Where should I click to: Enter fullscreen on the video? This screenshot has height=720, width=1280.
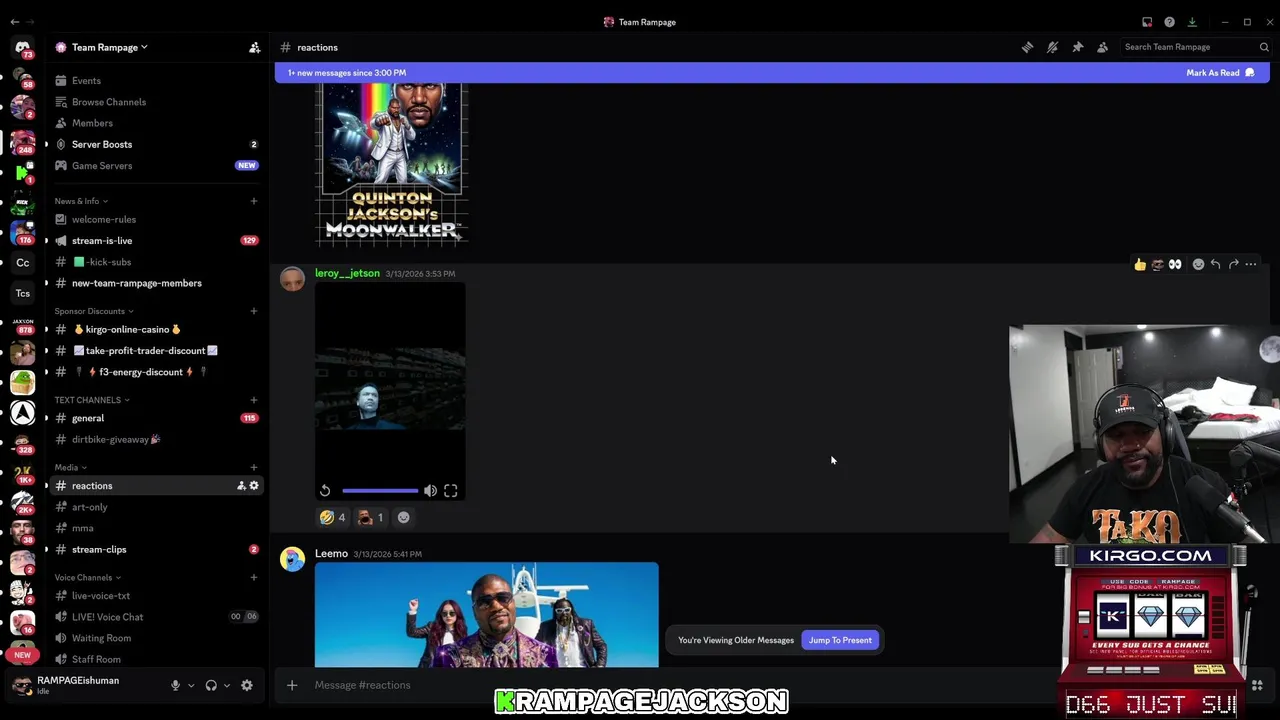451,491
